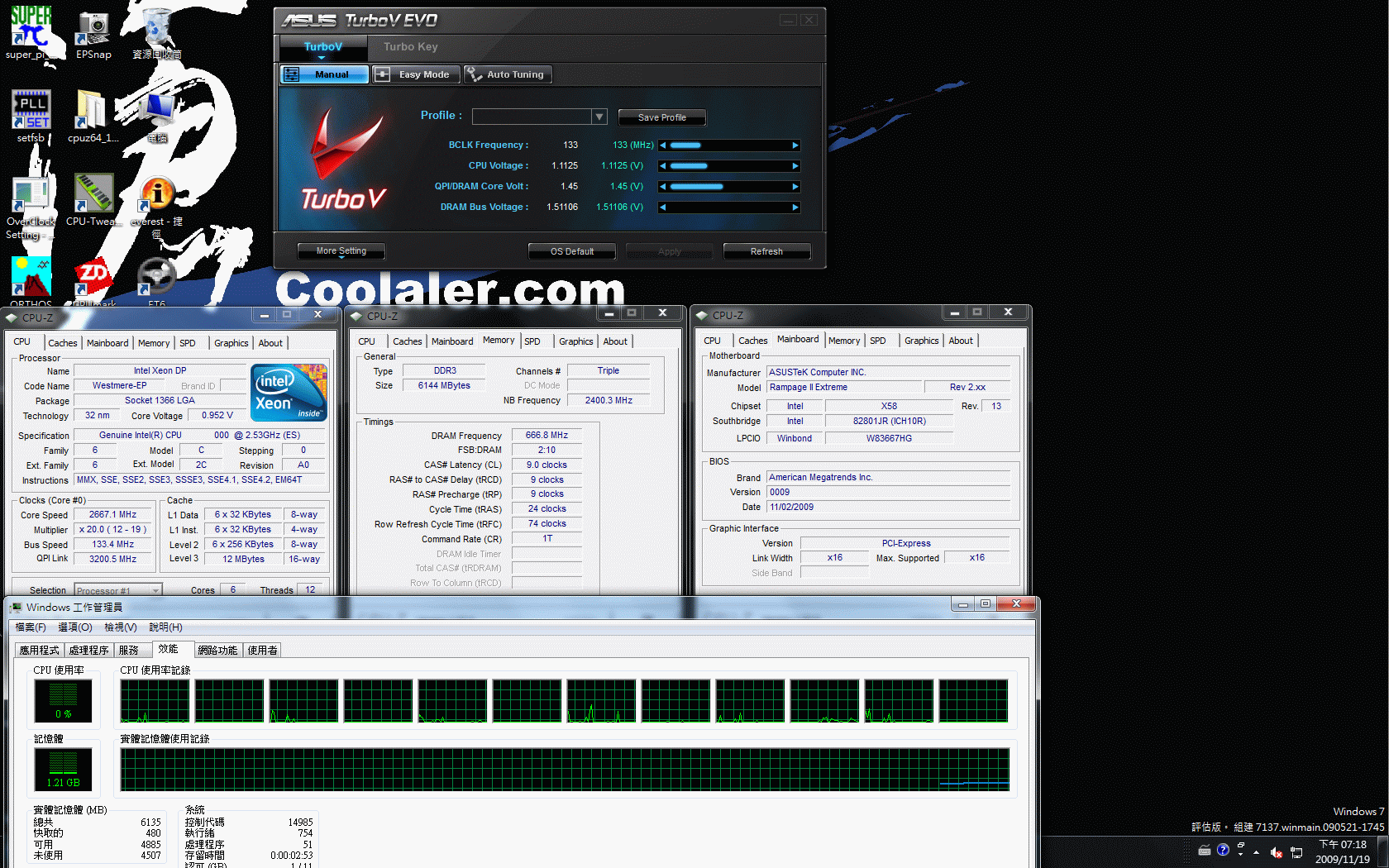Click the Show Desktop button on taskbar

click(1382, 851)
